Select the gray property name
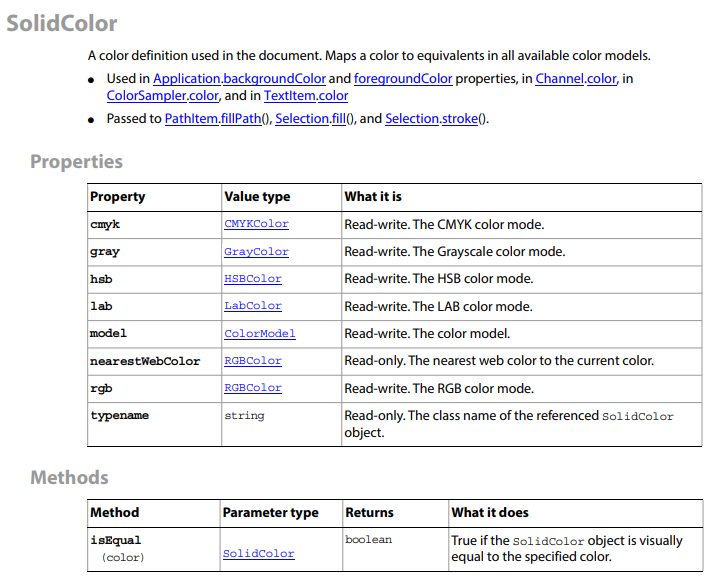The height and width of the screenshot is (580, 715). click(105, 252)
